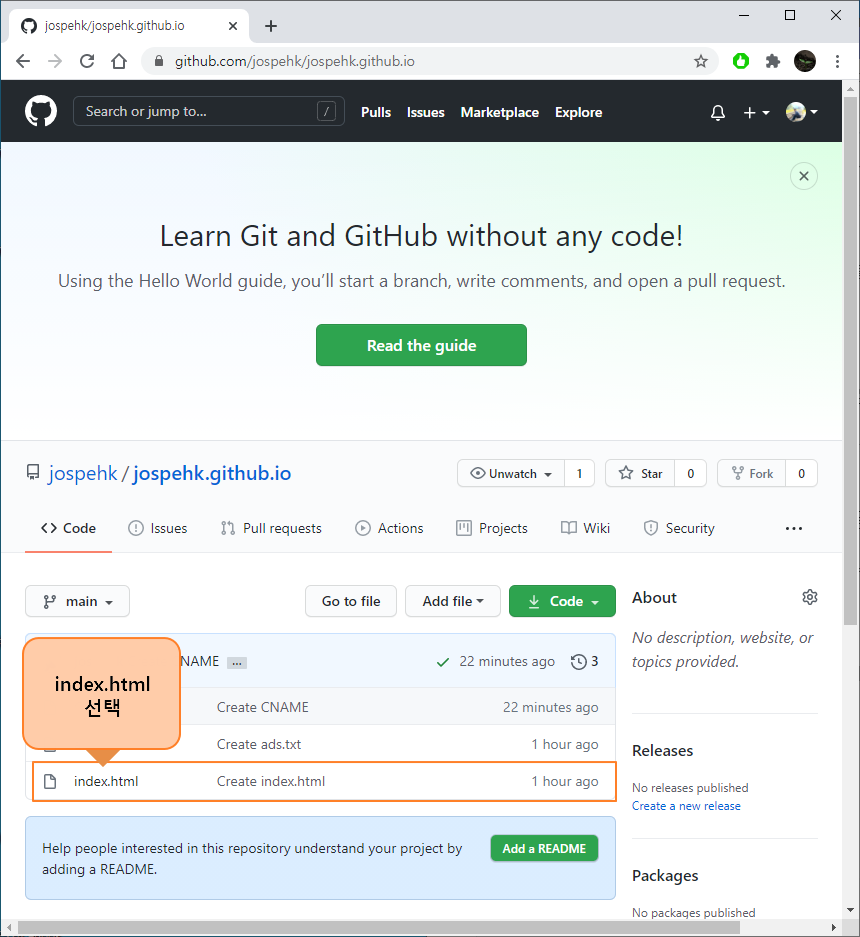Switch to the Pull requests tab

click(x=271, y=528)
